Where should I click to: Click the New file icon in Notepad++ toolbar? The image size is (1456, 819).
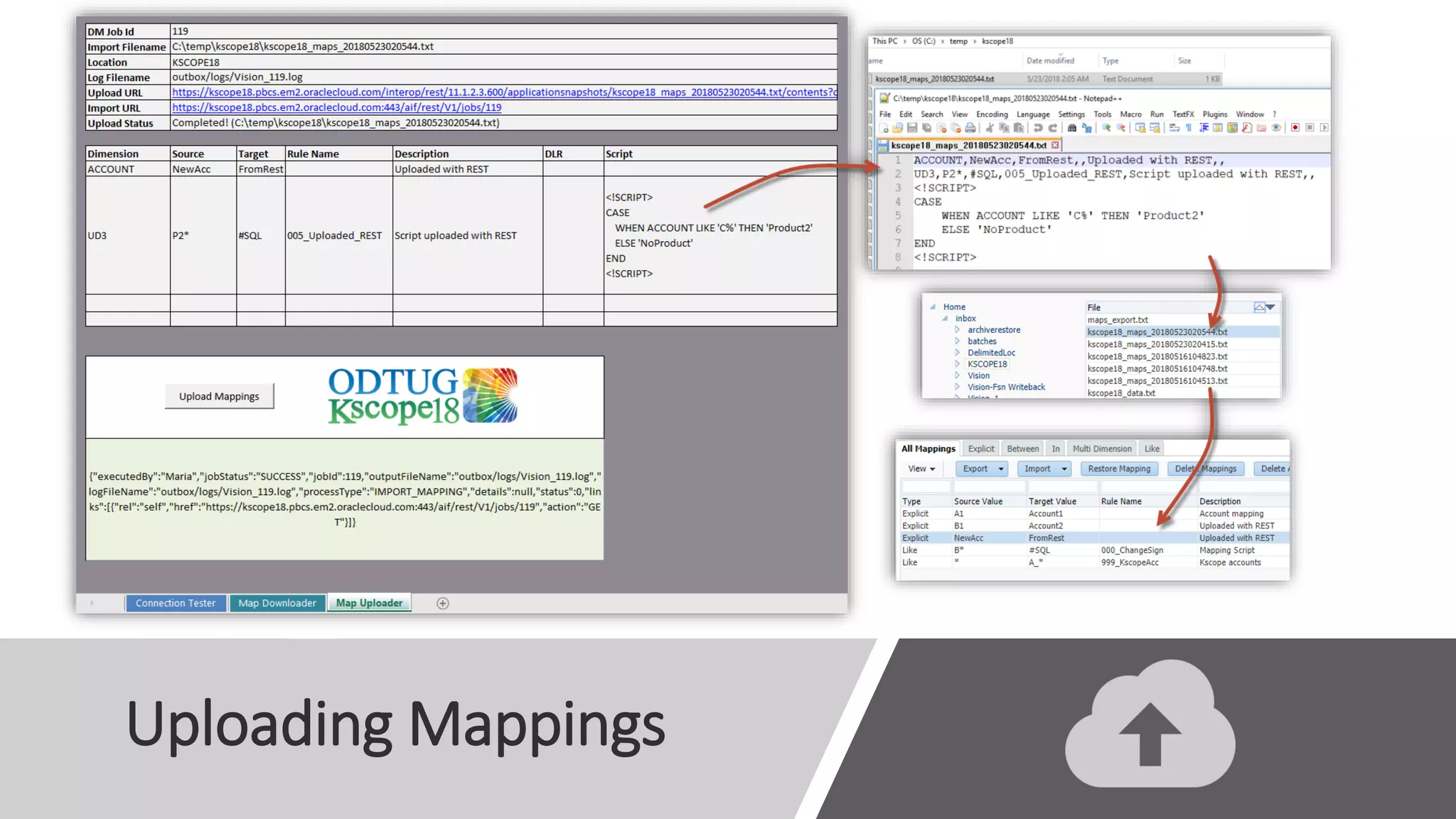pyautogui.click(x=884, y=128)
